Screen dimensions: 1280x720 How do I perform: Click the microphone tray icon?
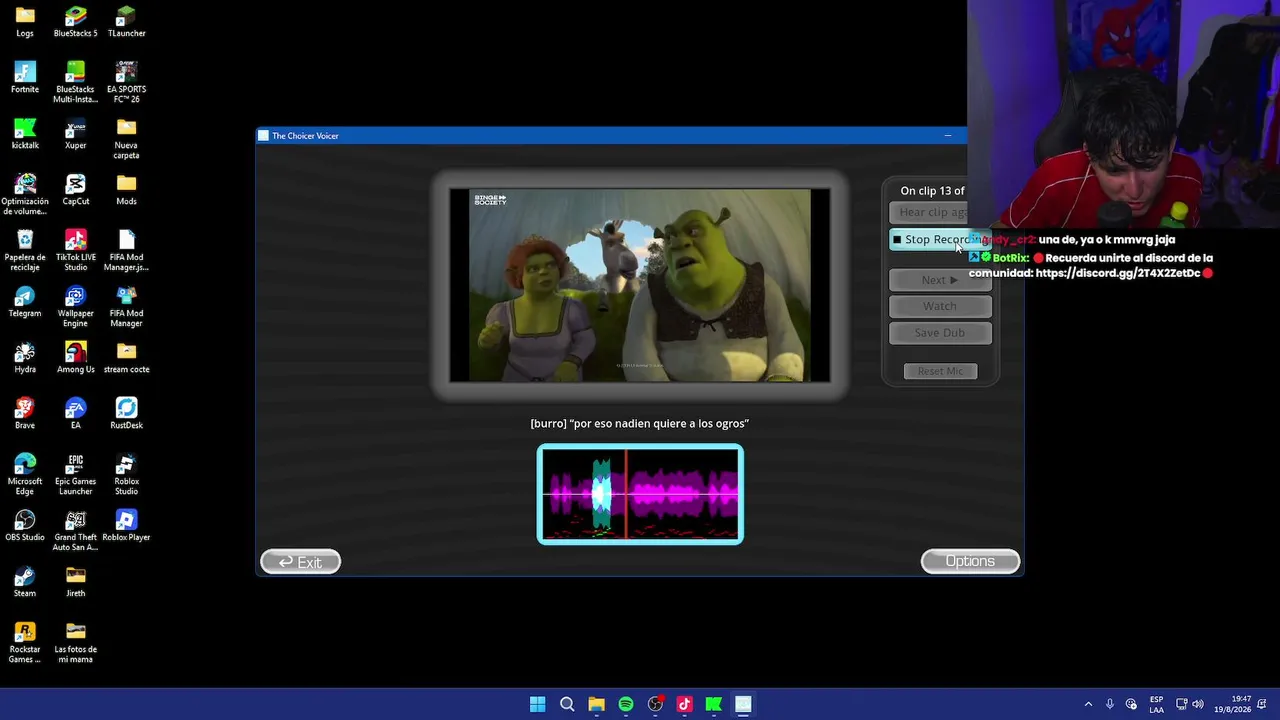pyautogui.click(x=1109, y=704)
